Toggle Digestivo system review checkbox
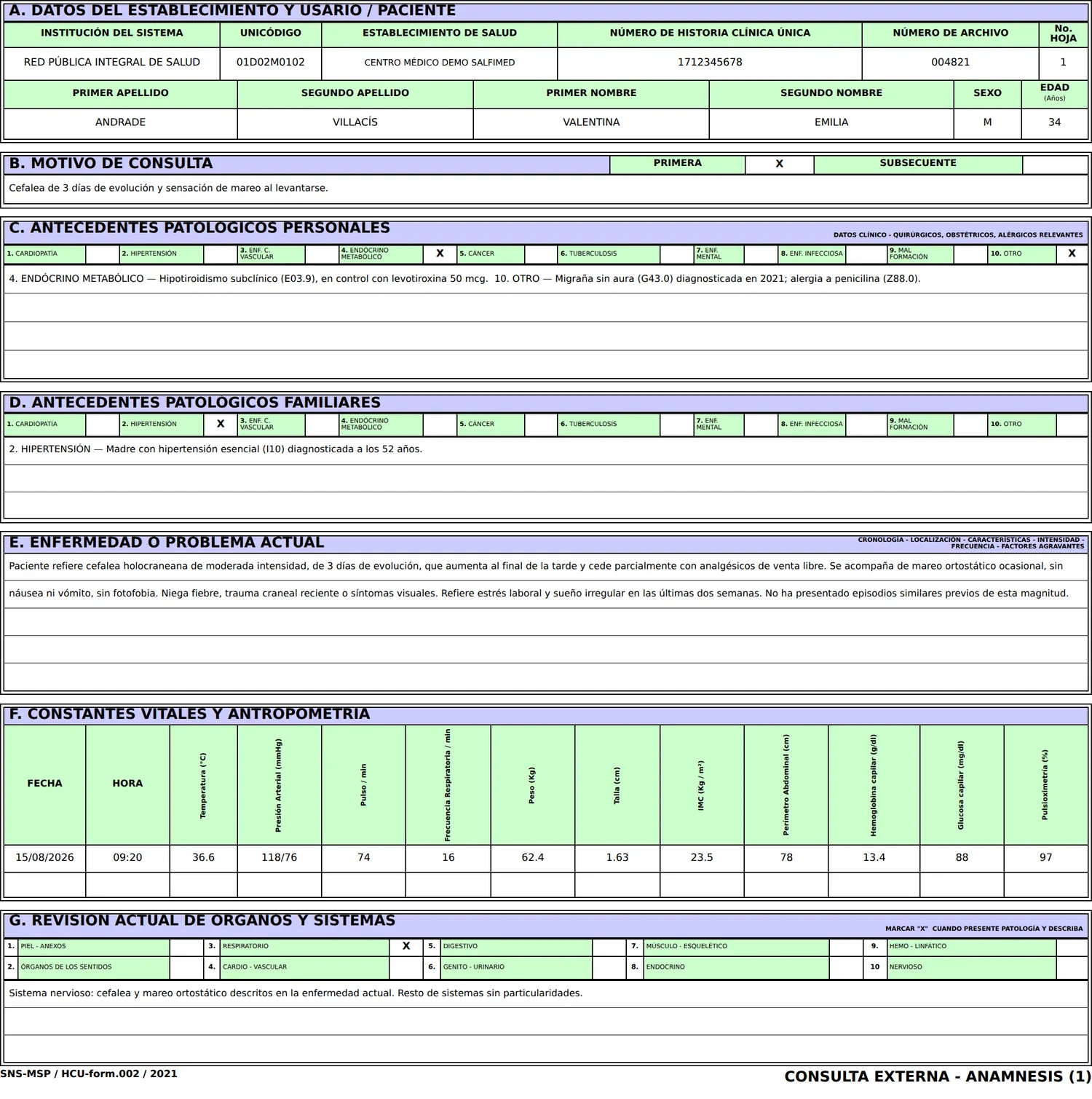 coord(609,947)
